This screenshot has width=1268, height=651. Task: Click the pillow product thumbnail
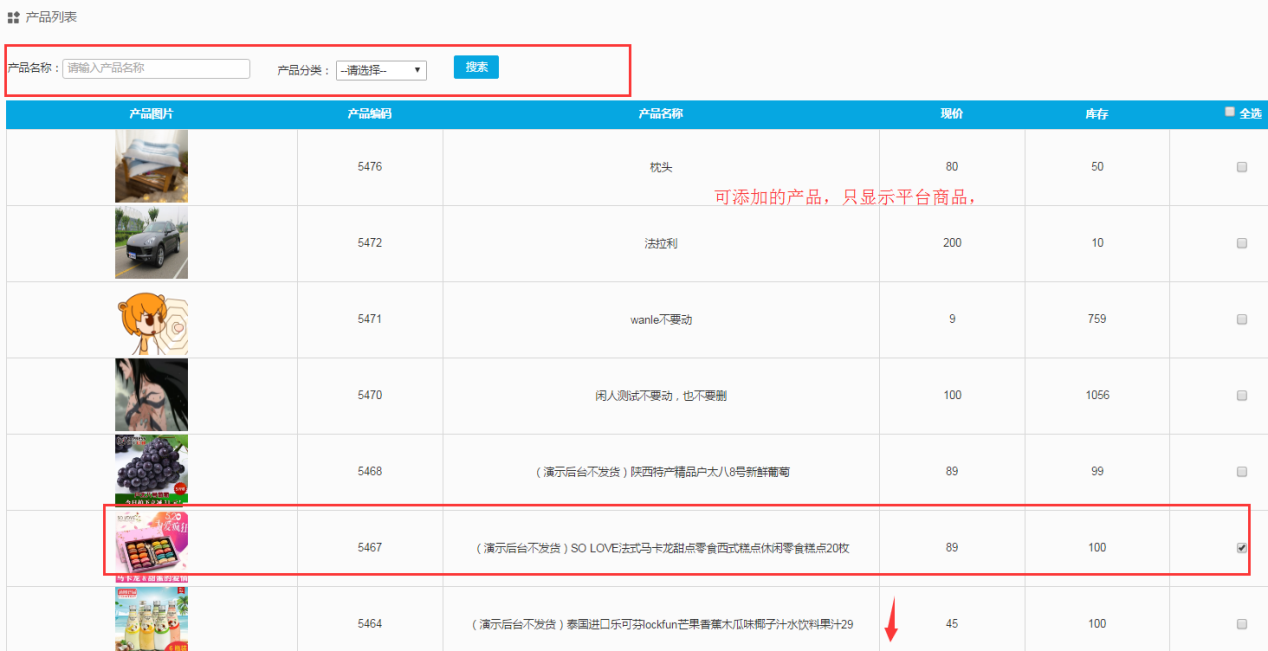pos(151,166)
